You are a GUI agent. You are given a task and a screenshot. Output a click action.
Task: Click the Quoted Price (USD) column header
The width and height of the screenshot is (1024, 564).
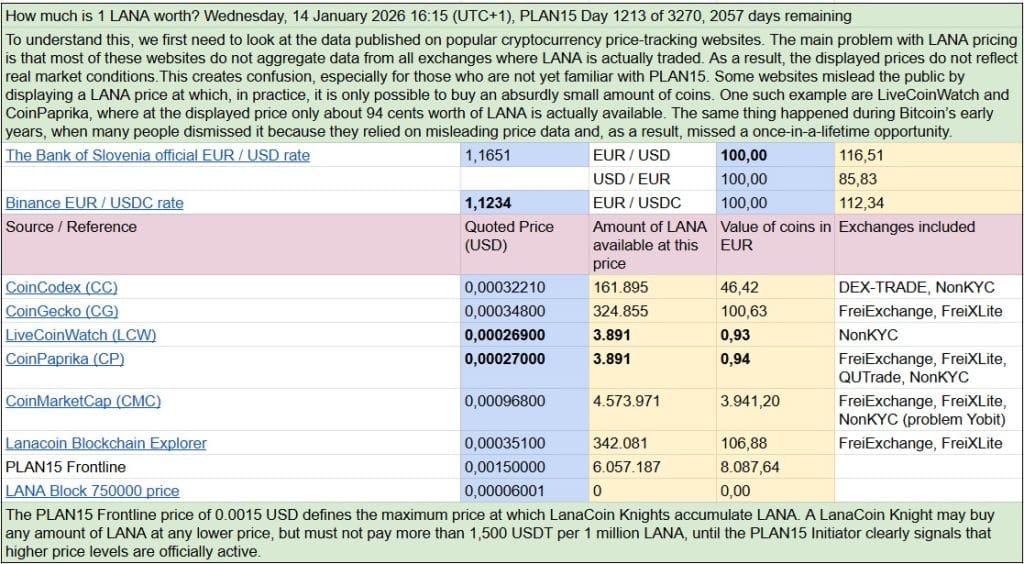[509, 235]
